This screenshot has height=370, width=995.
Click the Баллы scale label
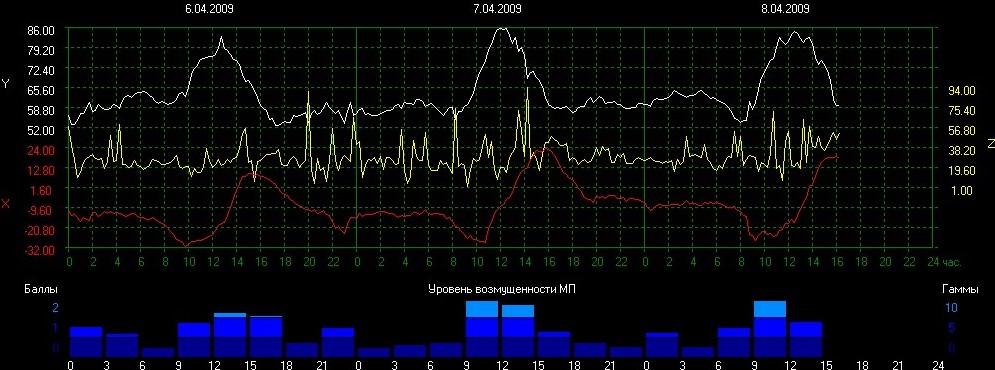tap(41, 289)
